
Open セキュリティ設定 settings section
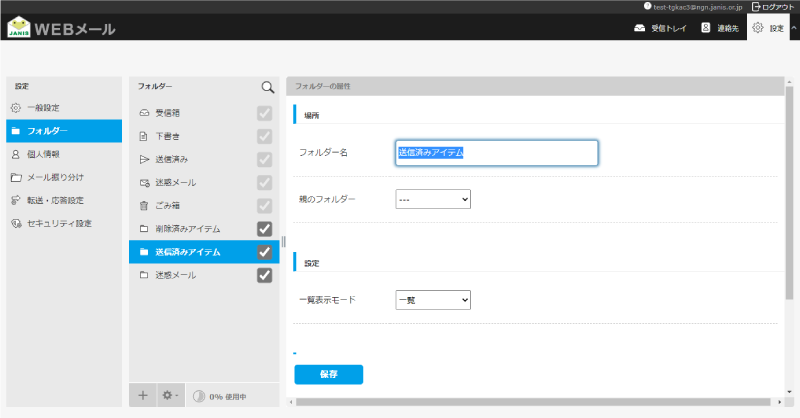tap(64, 224)
